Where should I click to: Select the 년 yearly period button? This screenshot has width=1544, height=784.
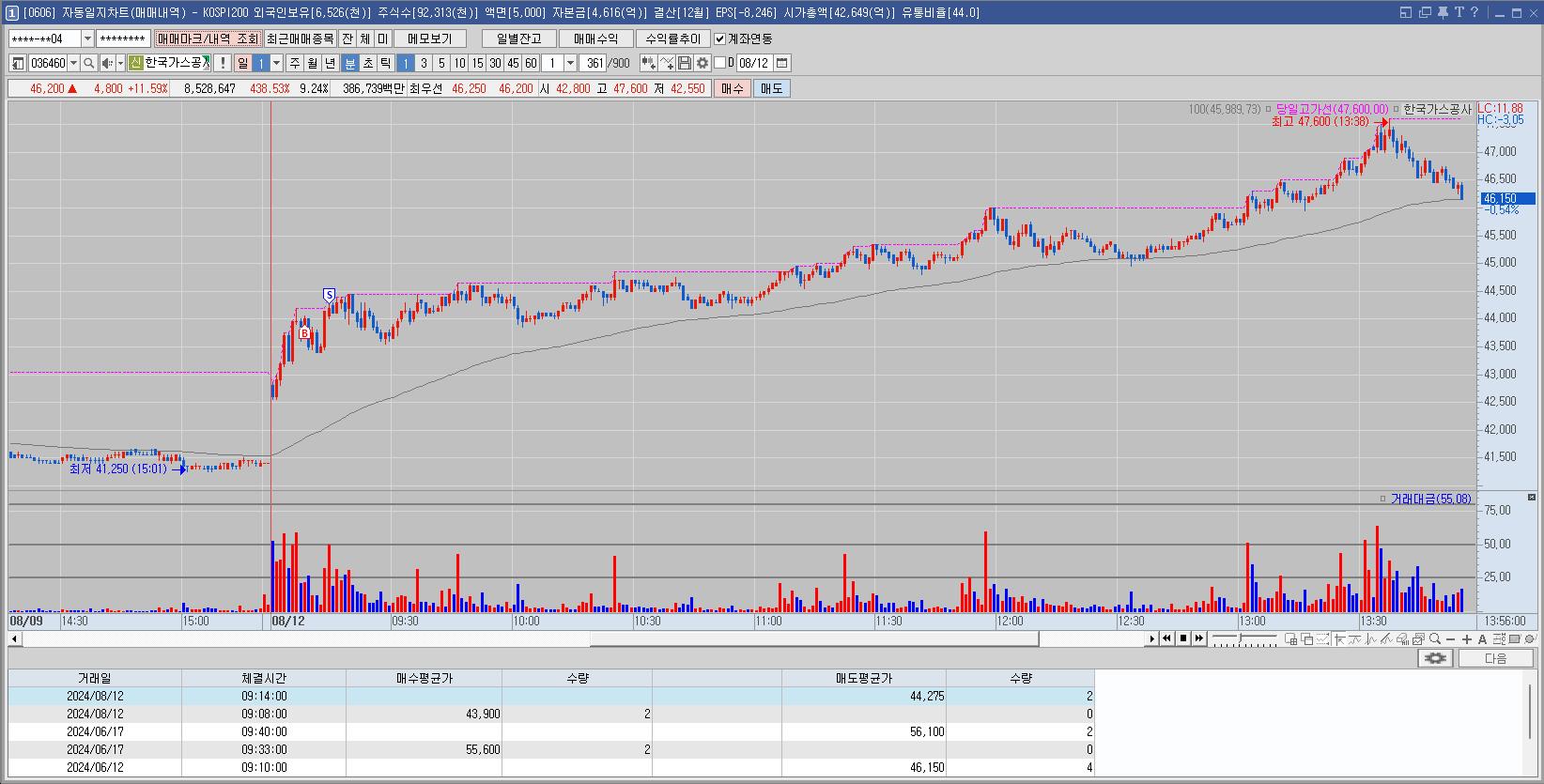(x=330, y=63)
